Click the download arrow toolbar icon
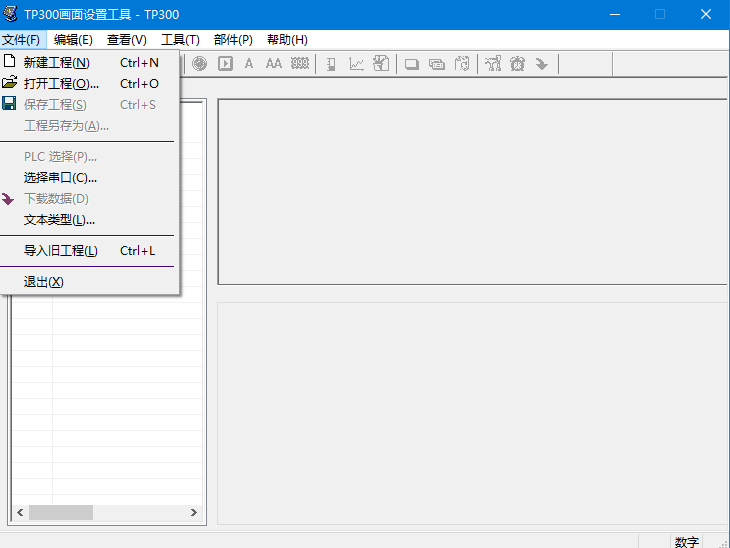Image resolution: width=730 pixels, height=548 pixels. tap(541, 64)
